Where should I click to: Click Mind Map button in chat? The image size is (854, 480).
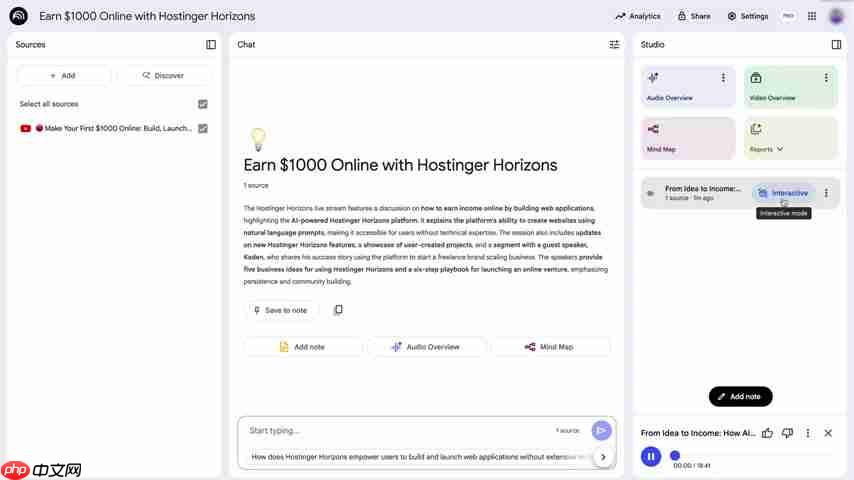click(550, 347)
